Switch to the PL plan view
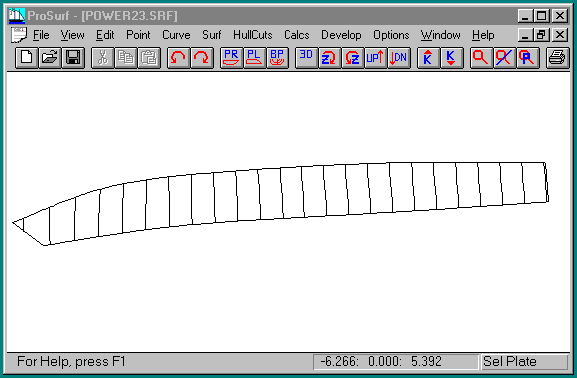Image resolution: width=577 pixels, height=379 pixels. (254, 58)
